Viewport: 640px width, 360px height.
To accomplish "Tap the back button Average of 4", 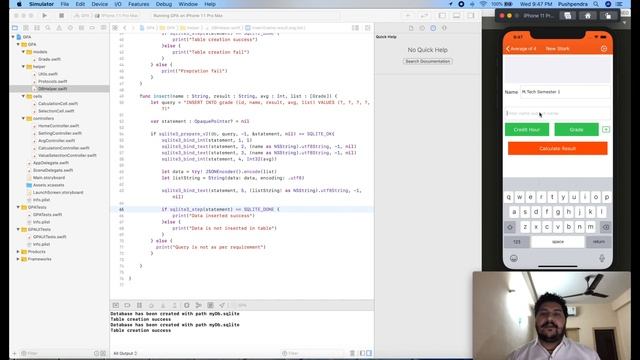I will [521, 49].
